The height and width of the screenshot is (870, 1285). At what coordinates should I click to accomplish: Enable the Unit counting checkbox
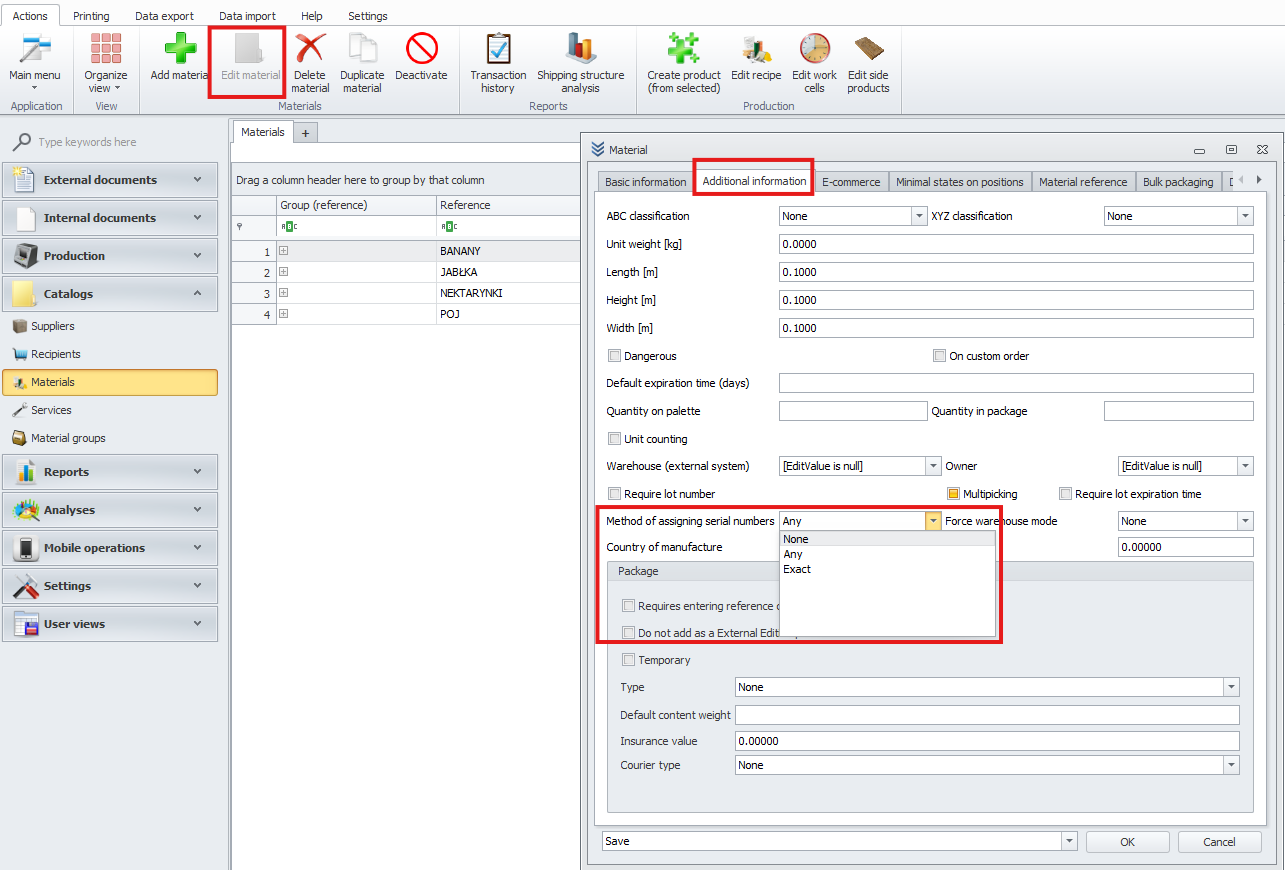pos(615,439)
